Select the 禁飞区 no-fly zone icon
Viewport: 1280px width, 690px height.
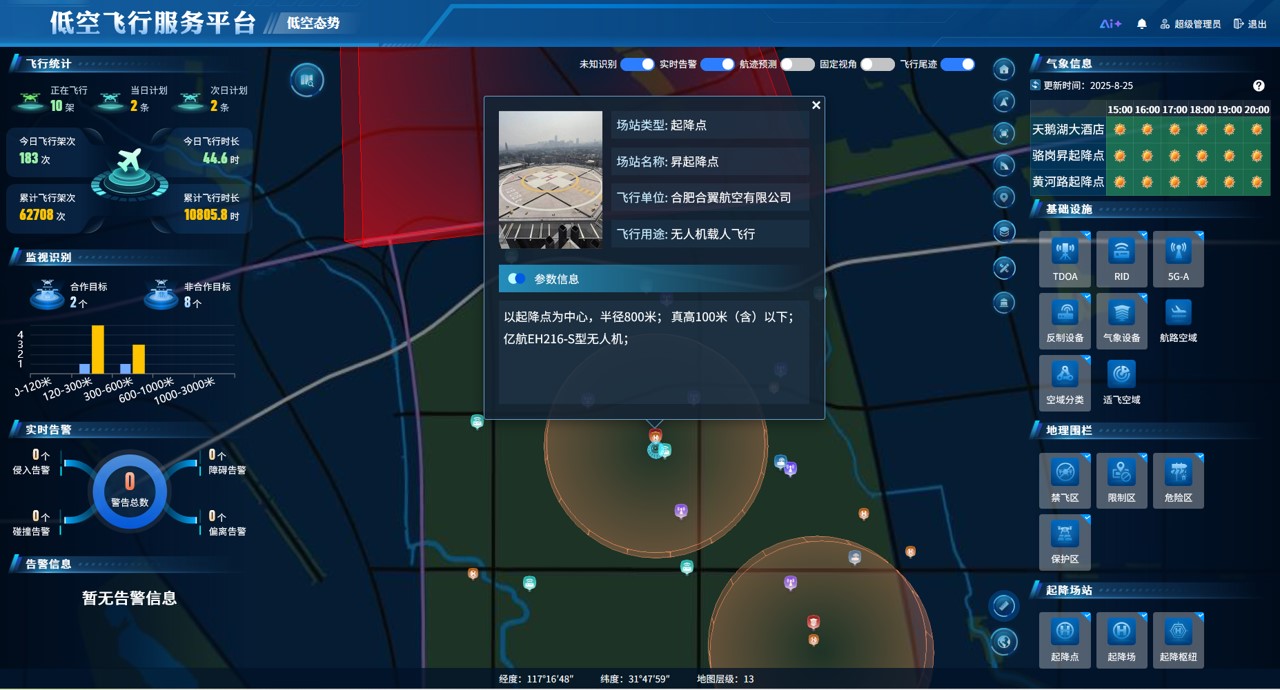(1065, 473)
